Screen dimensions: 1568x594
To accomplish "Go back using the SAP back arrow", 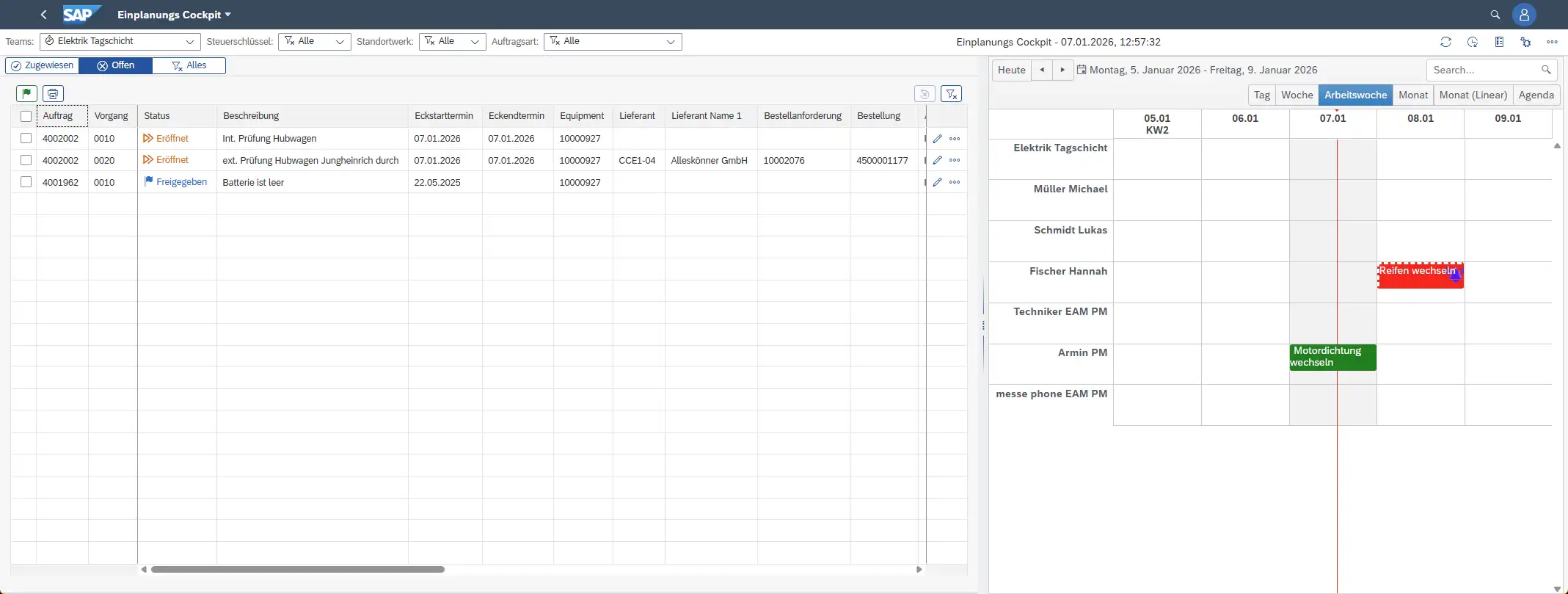I will click(x=44, y=15).
